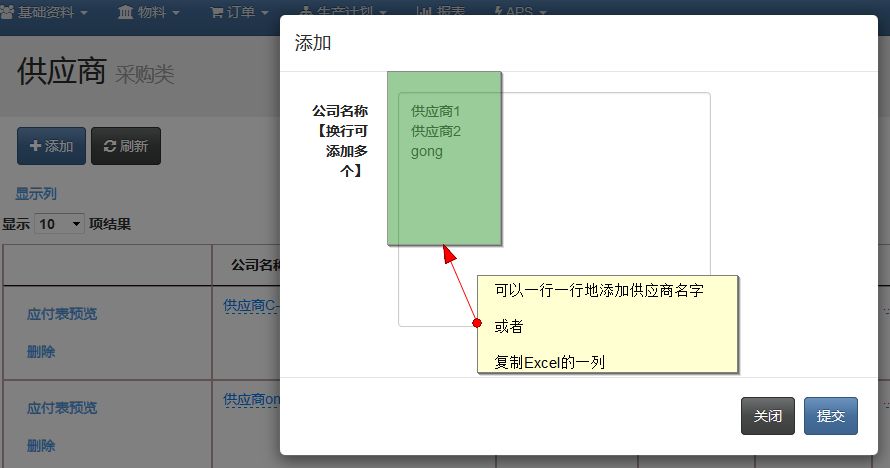The height and width of the screenshot is (468, 890).
Task: Click the red dot annotation marker
Action: tap(477, 323)
